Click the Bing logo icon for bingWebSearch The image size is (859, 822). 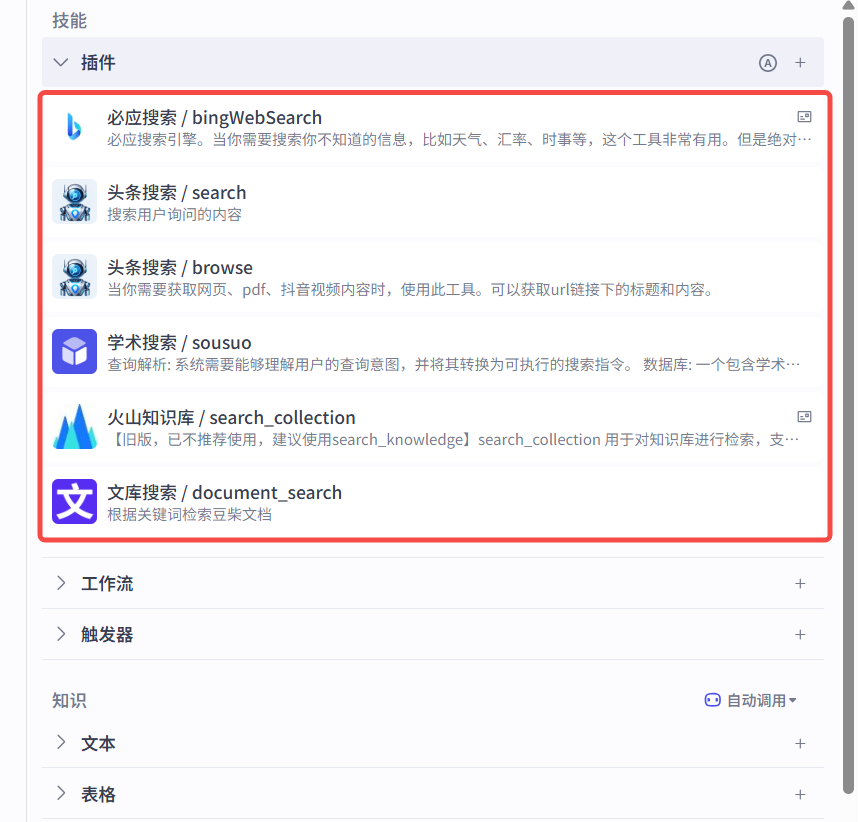point(74,127)
